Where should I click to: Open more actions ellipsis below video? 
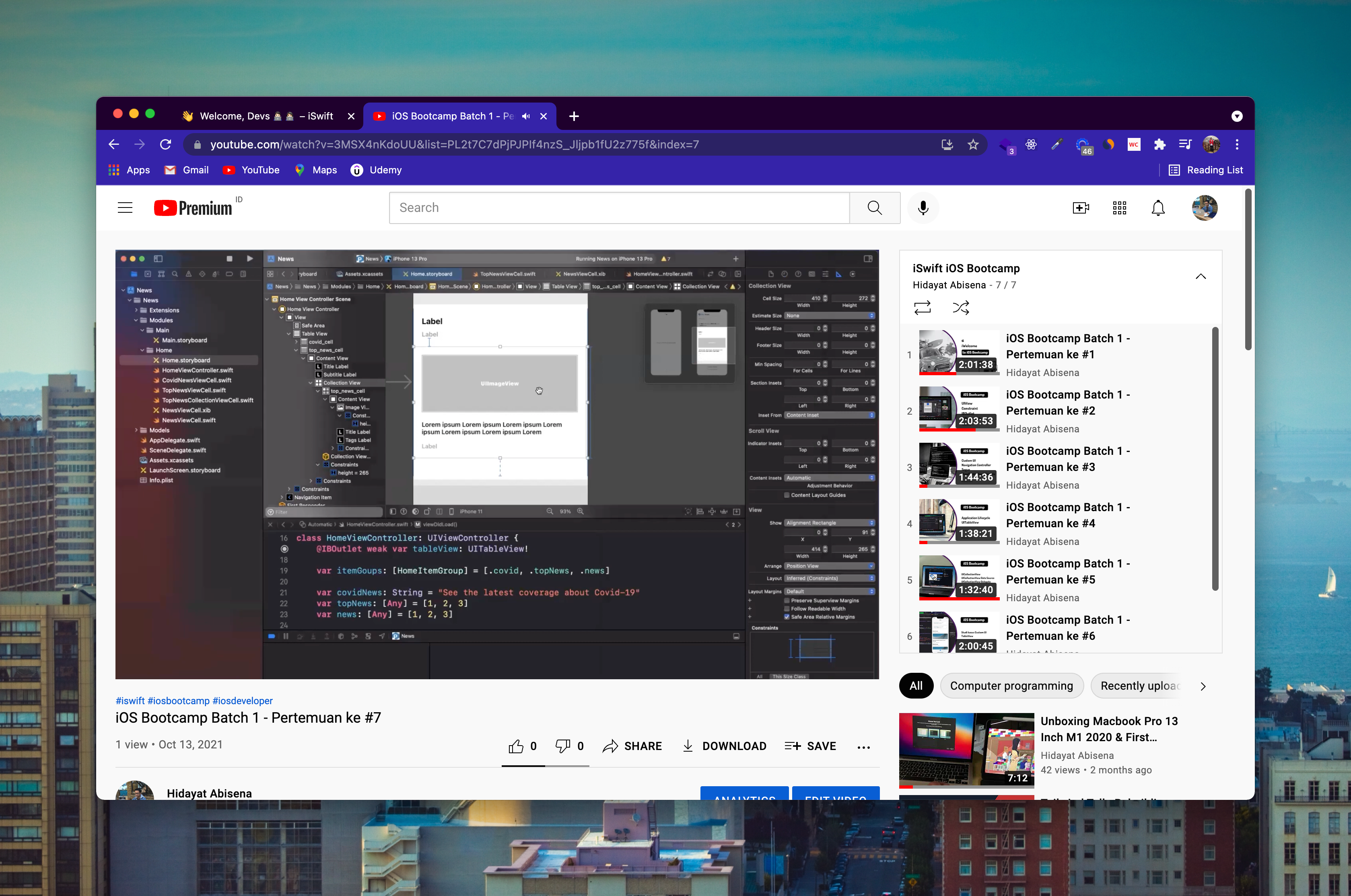(x=863, y=747)
